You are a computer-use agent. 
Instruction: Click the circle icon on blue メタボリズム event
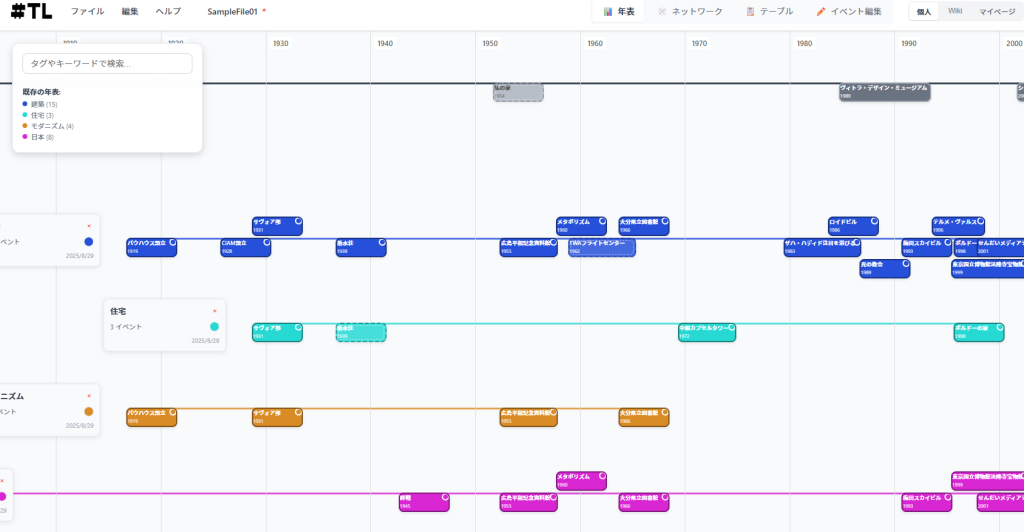[x=601, y=221]
